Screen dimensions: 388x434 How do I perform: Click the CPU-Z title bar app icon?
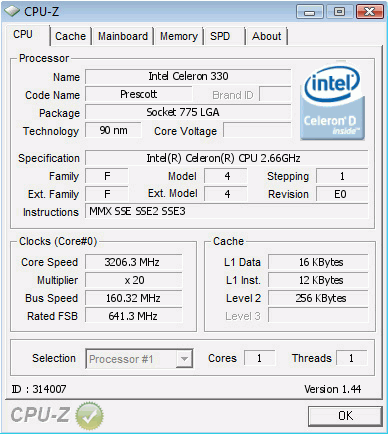click(x=12, y=11)
